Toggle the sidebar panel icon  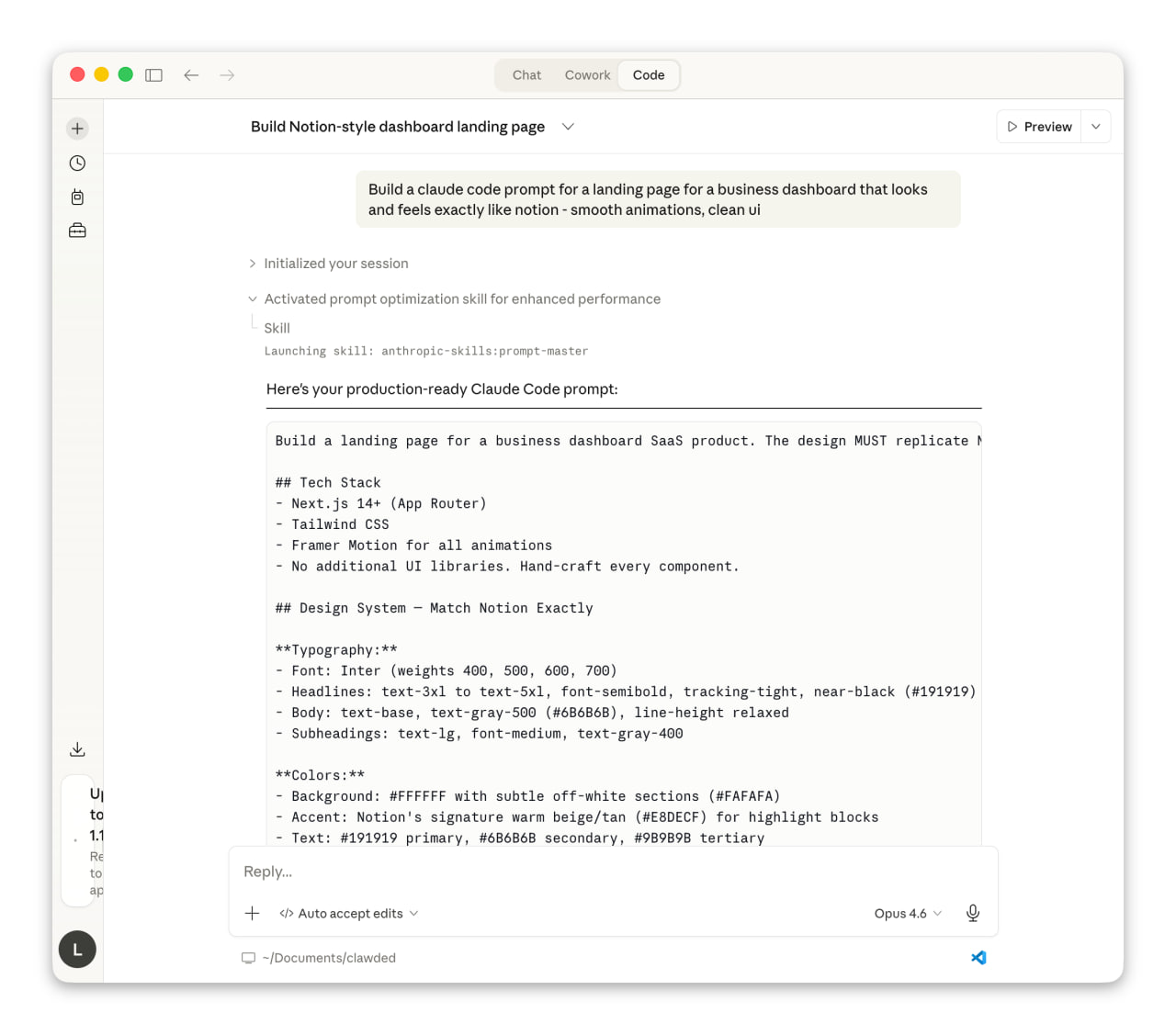point(154,75)
